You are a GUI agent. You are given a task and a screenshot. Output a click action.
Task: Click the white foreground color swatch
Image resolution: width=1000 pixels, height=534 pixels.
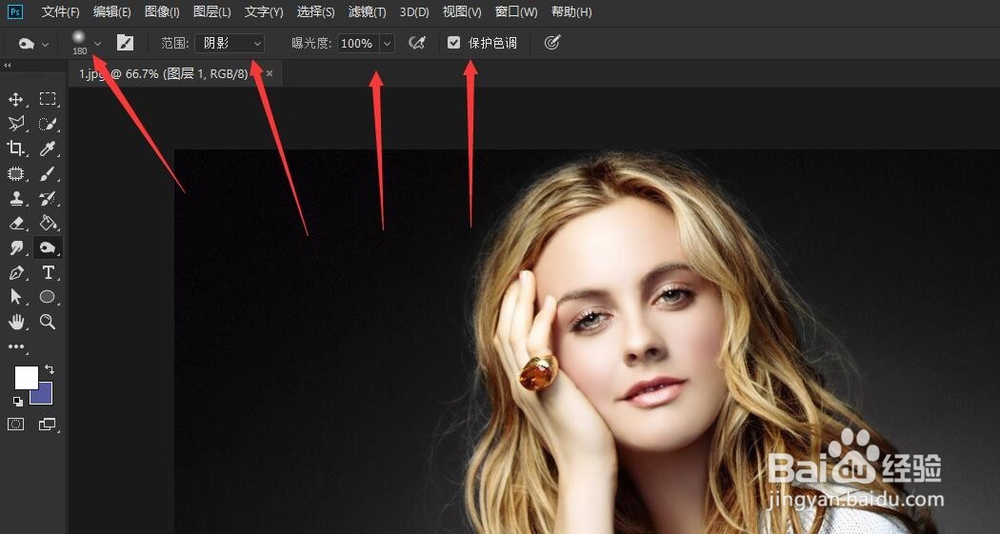tap(24, 376)
